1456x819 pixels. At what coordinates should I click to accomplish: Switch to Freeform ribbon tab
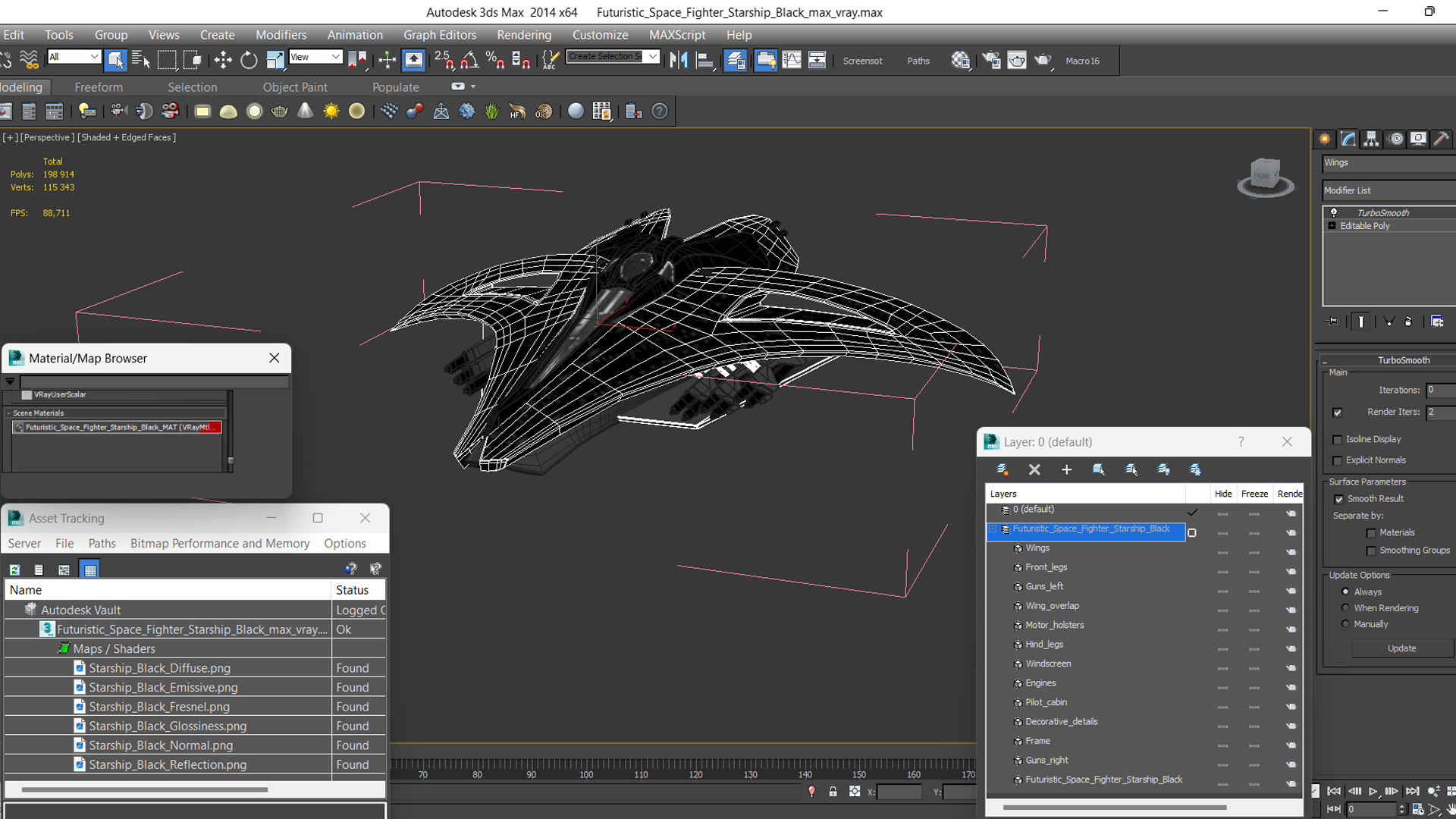[99, 87]
